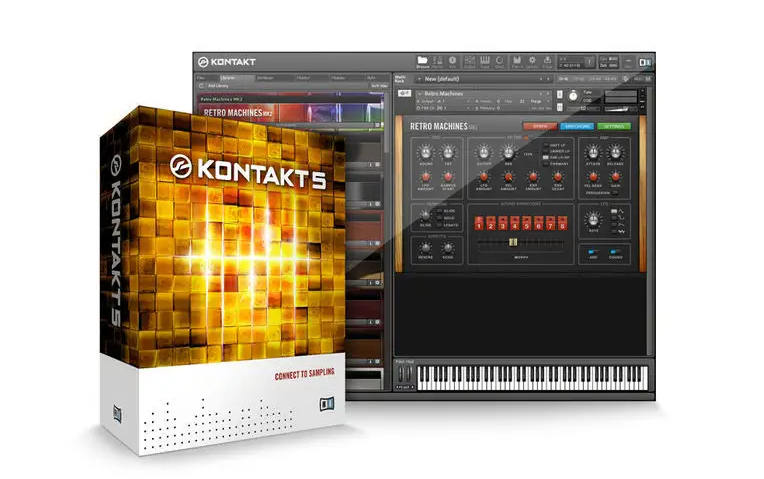Image resolution: width=764 pixels, height=479 pixels.
Task: Select sound variation button 8
Action: click(562, 223)
